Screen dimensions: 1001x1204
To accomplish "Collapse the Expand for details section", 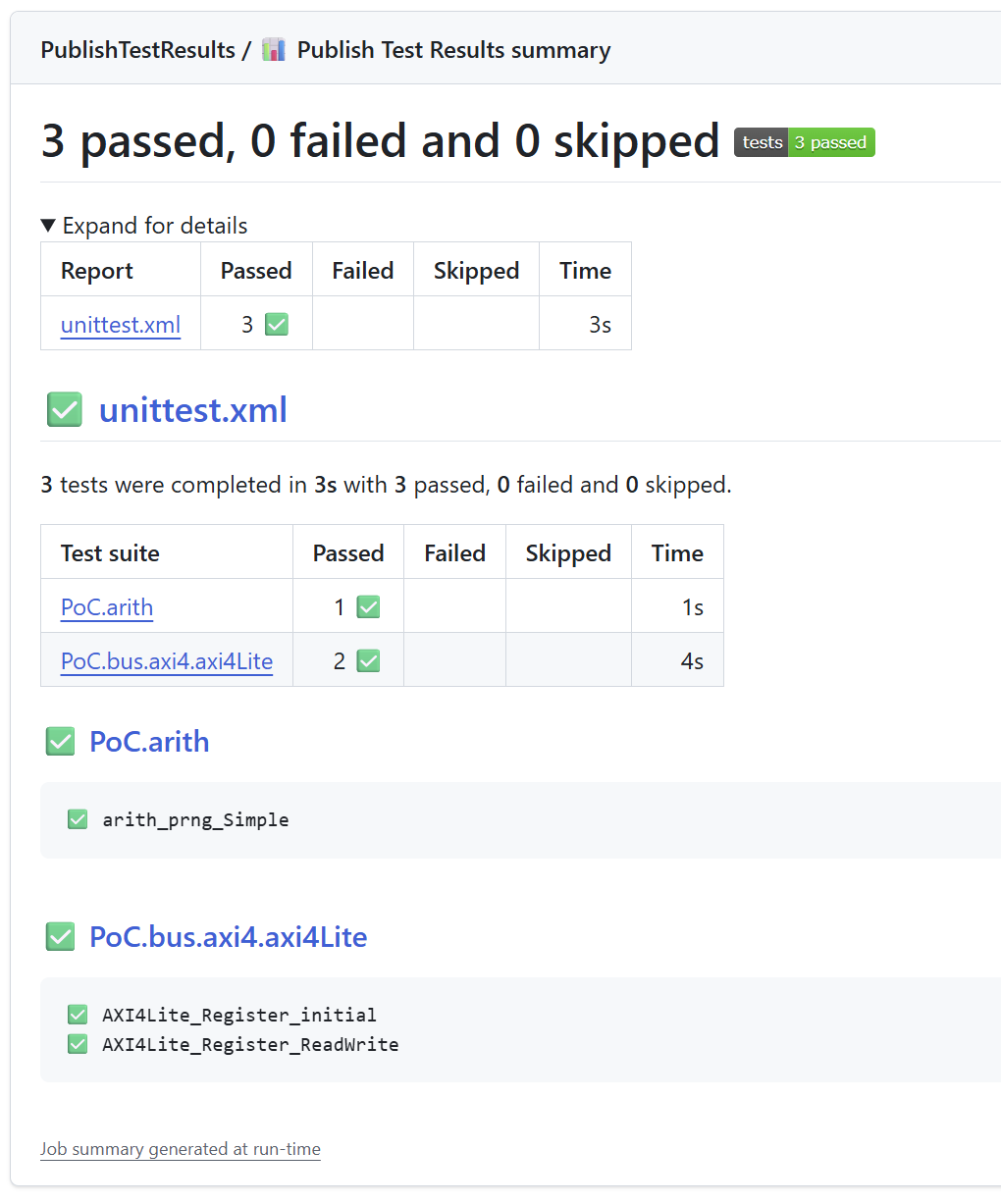I will [144, 226].
